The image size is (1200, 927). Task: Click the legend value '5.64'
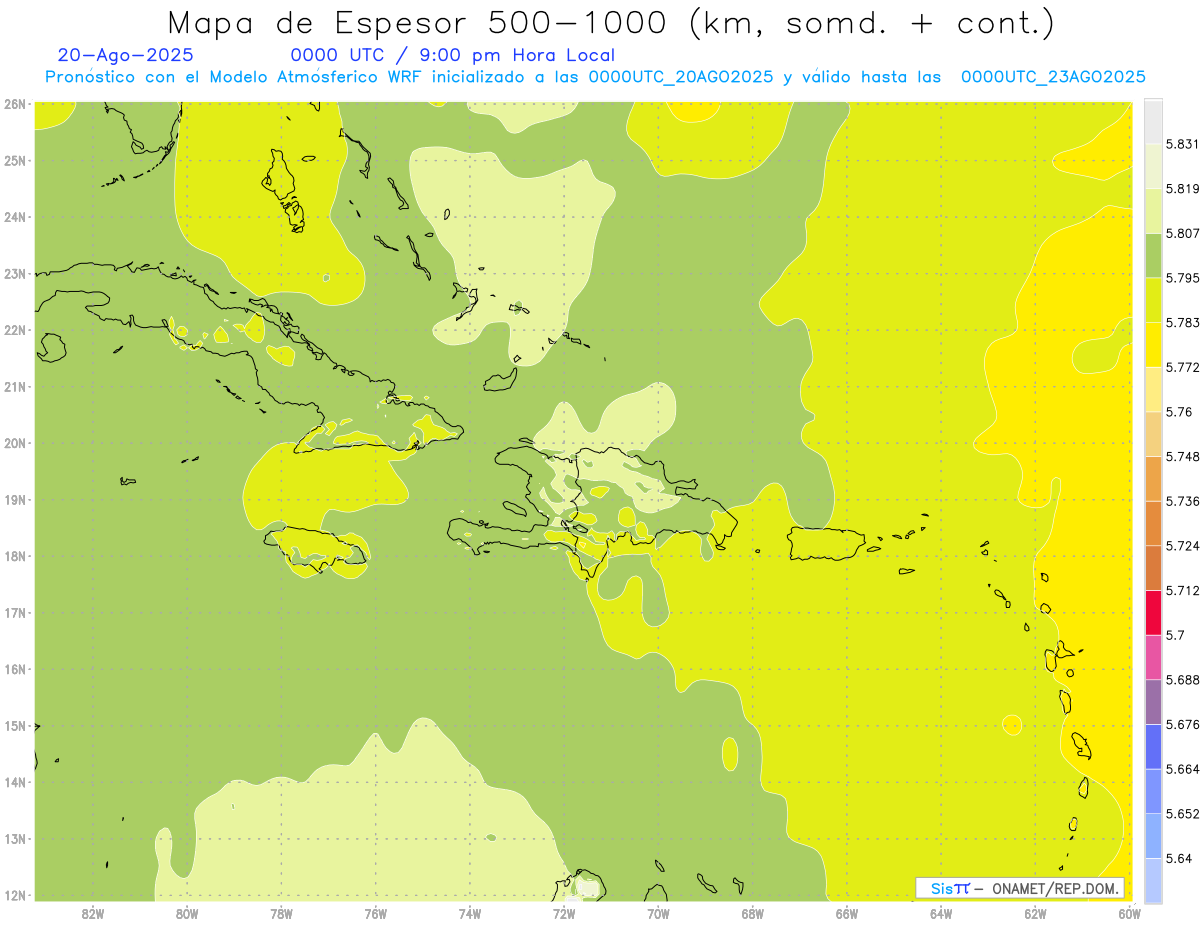click(1179, 858)
